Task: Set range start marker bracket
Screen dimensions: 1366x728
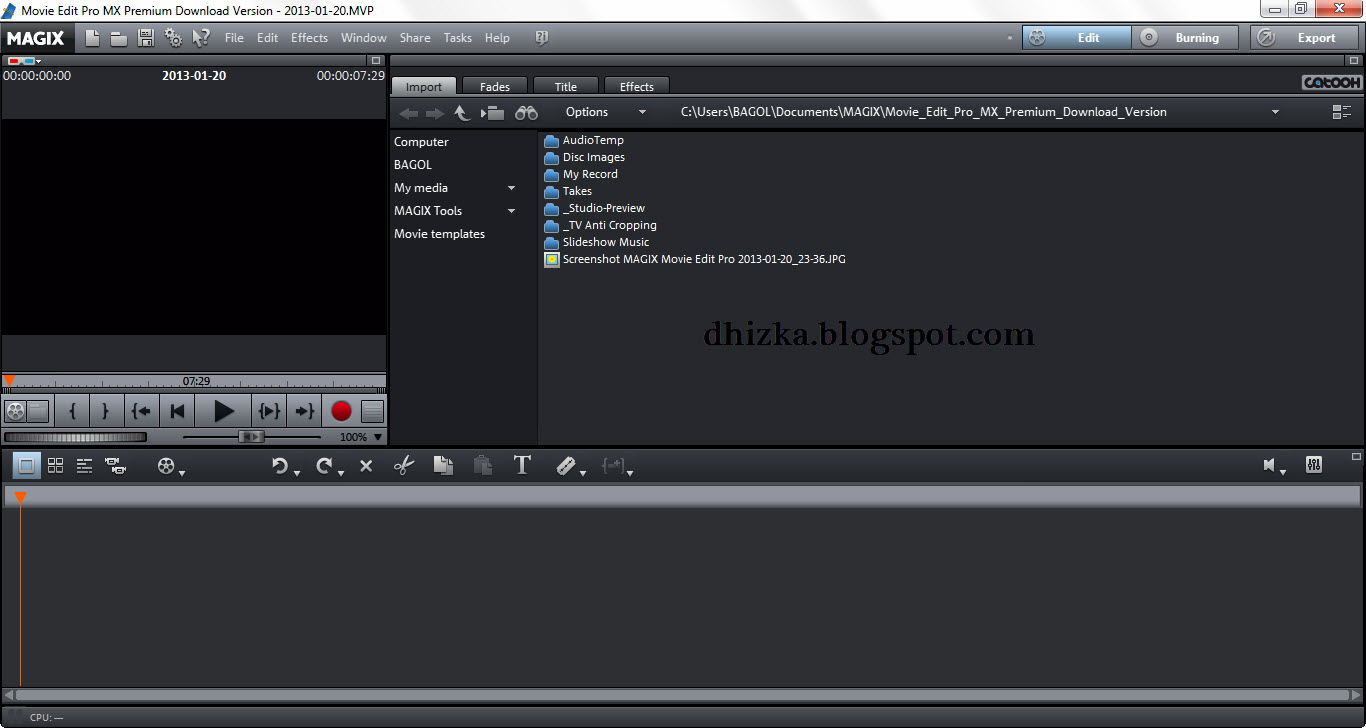Action: point(72,411)
